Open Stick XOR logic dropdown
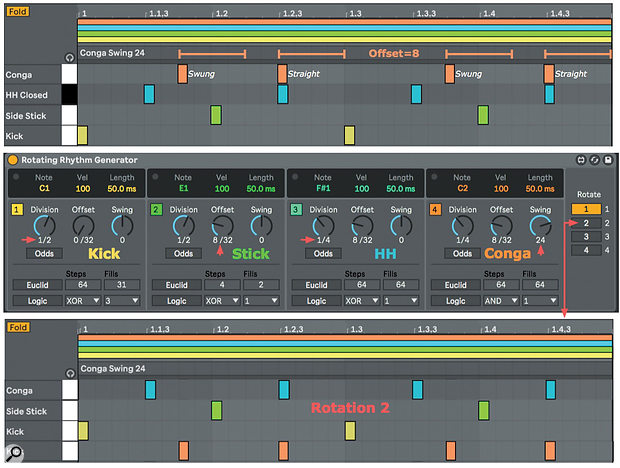 pyautogui.click(x=222, y=301)
